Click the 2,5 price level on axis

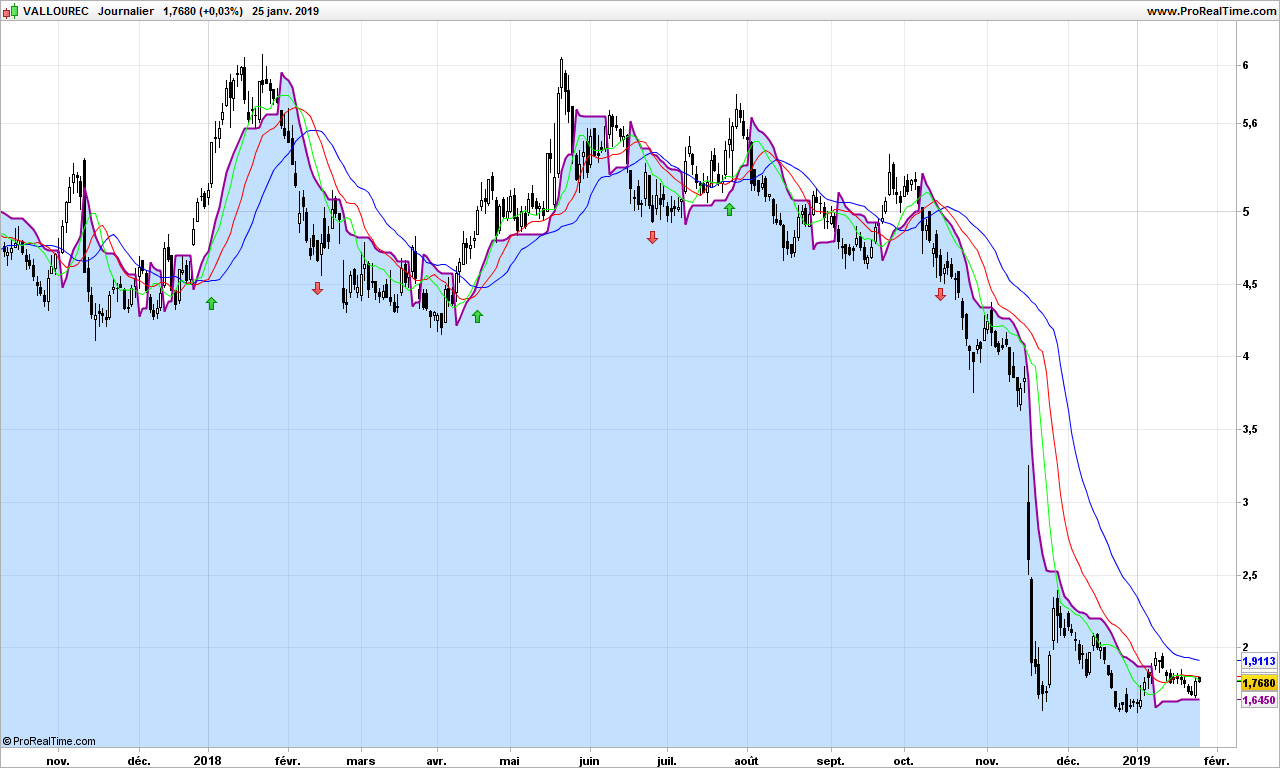click(x=1249, y=575)
